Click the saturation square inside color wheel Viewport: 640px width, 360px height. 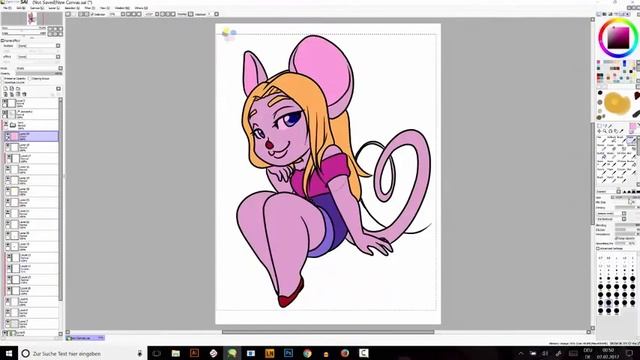[618, 38]
